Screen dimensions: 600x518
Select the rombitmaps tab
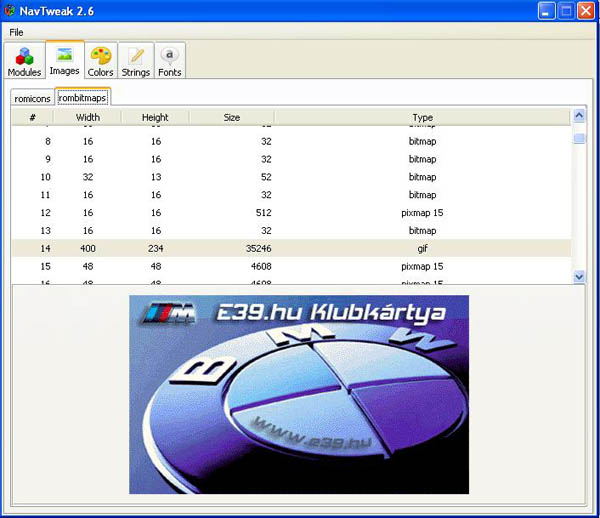82,98
